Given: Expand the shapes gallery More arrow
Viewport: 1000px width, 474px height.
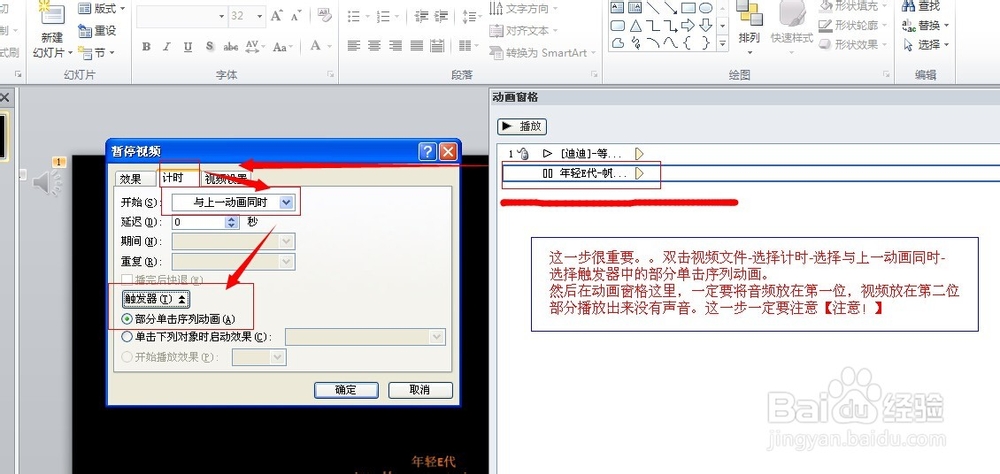Looking at the screenshot, I should coord(723,43).
